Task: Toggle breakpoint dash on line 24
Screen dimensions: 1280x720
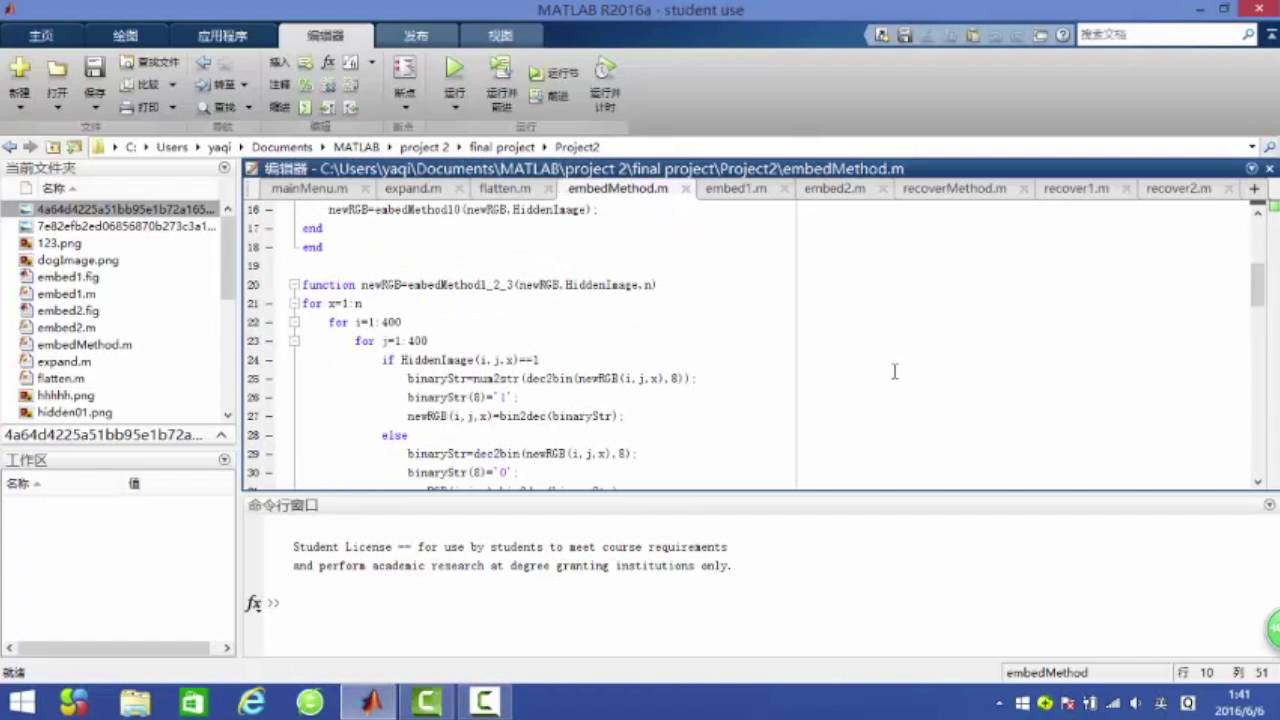Action: [x=268, y=360]
